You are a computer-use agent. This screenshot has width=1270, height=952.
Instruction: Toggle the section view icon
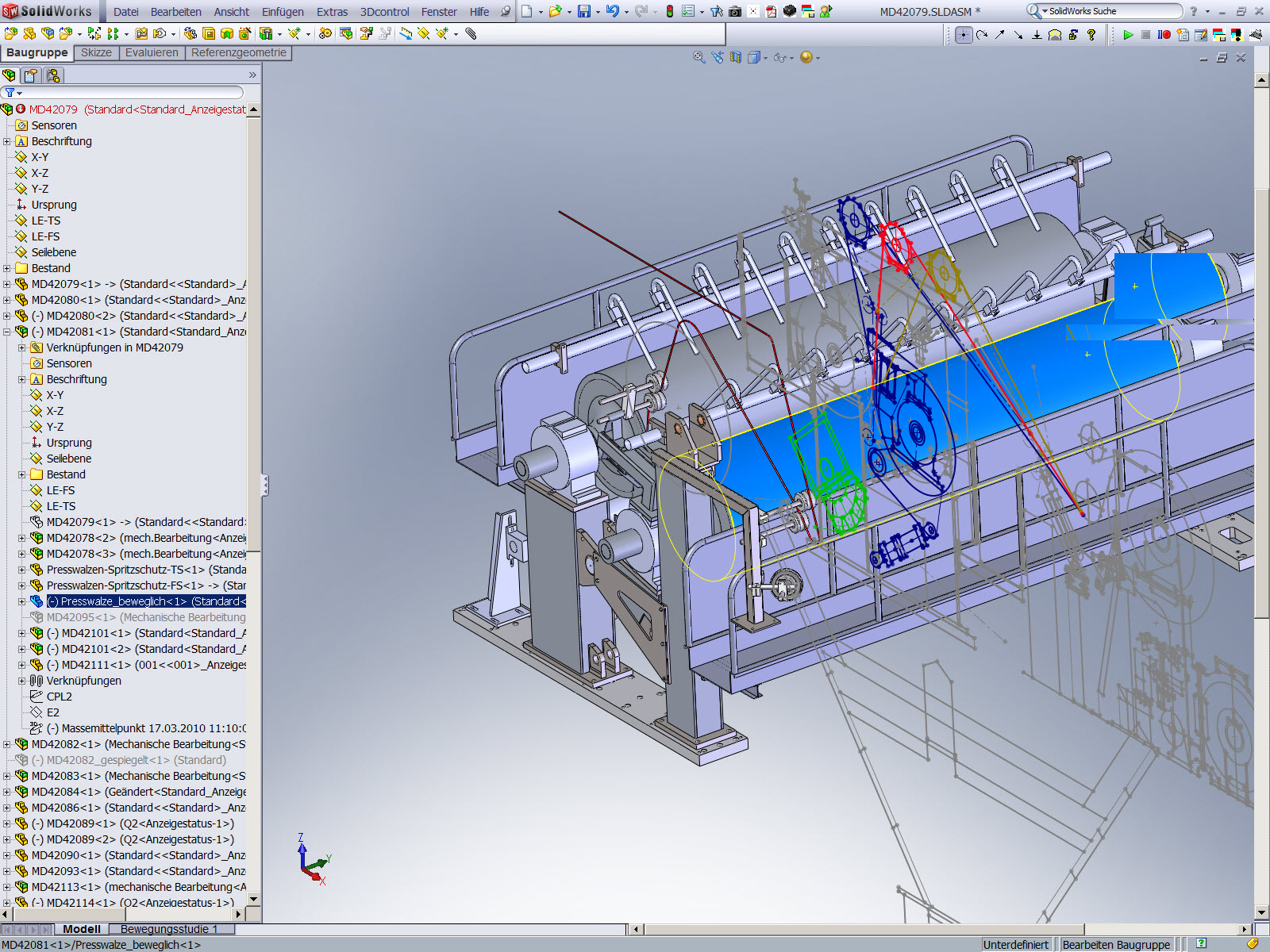point(736,57)
